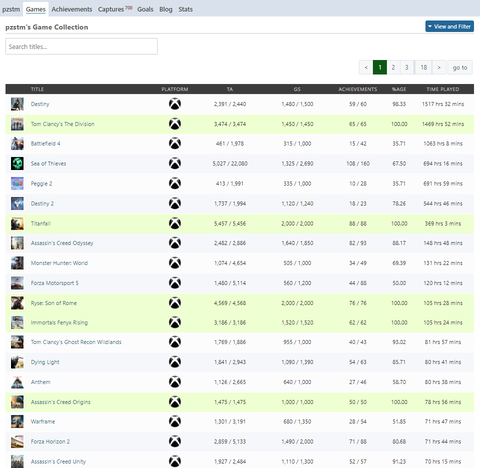Open Immortals Fenyx Rising link
This screenshot has height=468, width=480.
(59, 322)
